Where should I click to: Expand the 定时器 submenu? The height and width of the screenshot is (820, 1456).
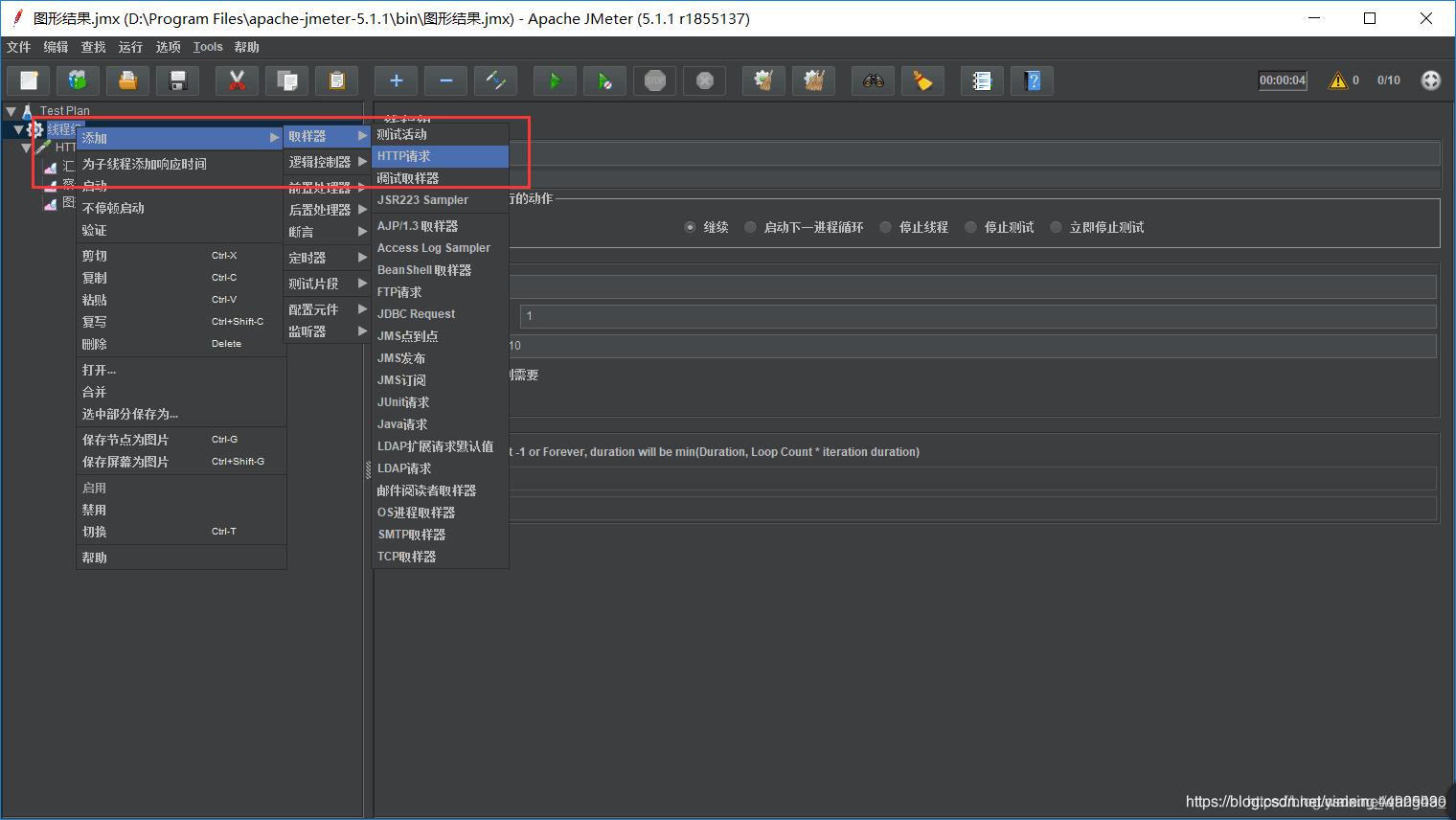point(328,258)
